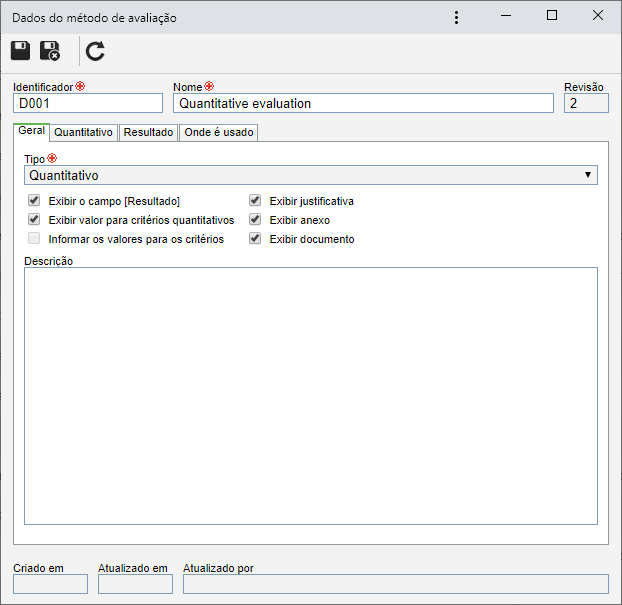This screenshot has width=622, height=605.
Task: Toggle Exibir o campo [Resultado] checkbox
Action: 34,200
